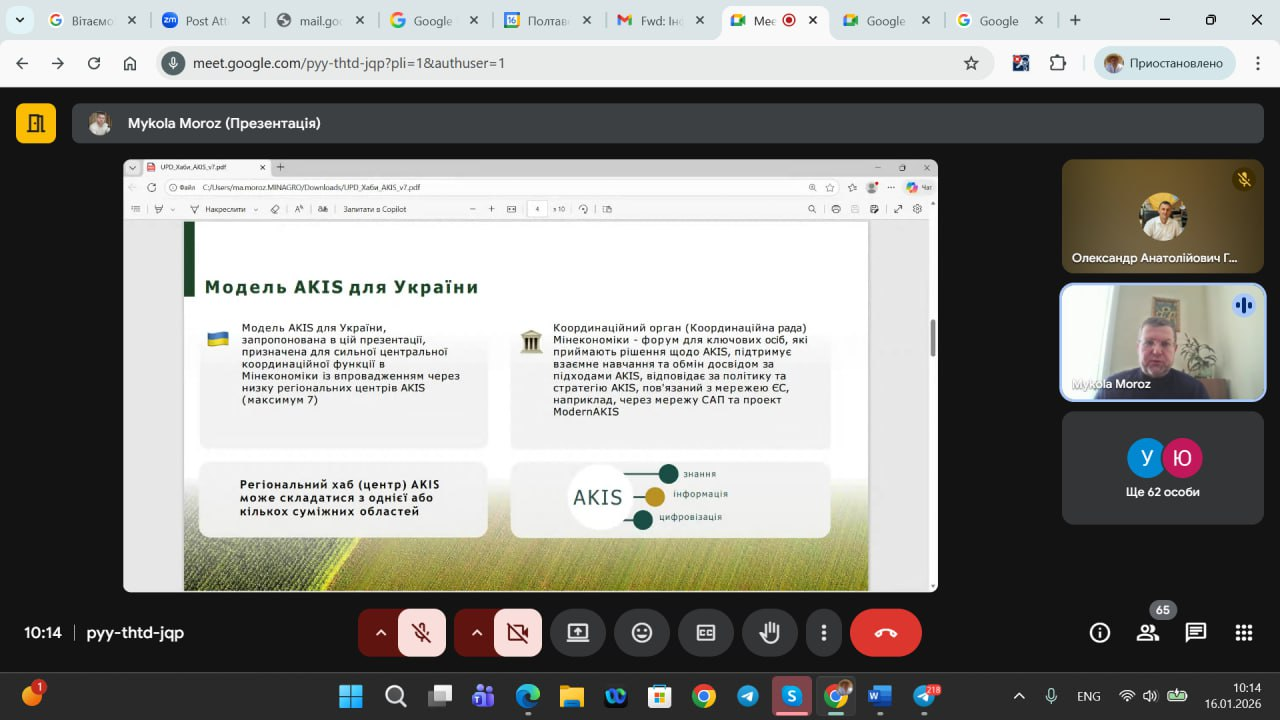Expand video settings arrow beside camera
The height and width of the screenshot is (720, 1280).
click(x=476, y=632)
